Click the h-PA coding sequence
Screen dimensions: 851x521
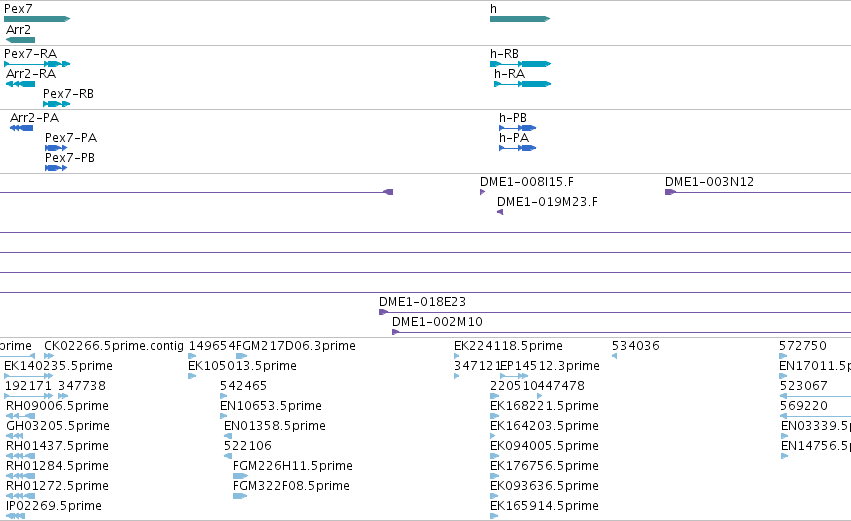517,148
